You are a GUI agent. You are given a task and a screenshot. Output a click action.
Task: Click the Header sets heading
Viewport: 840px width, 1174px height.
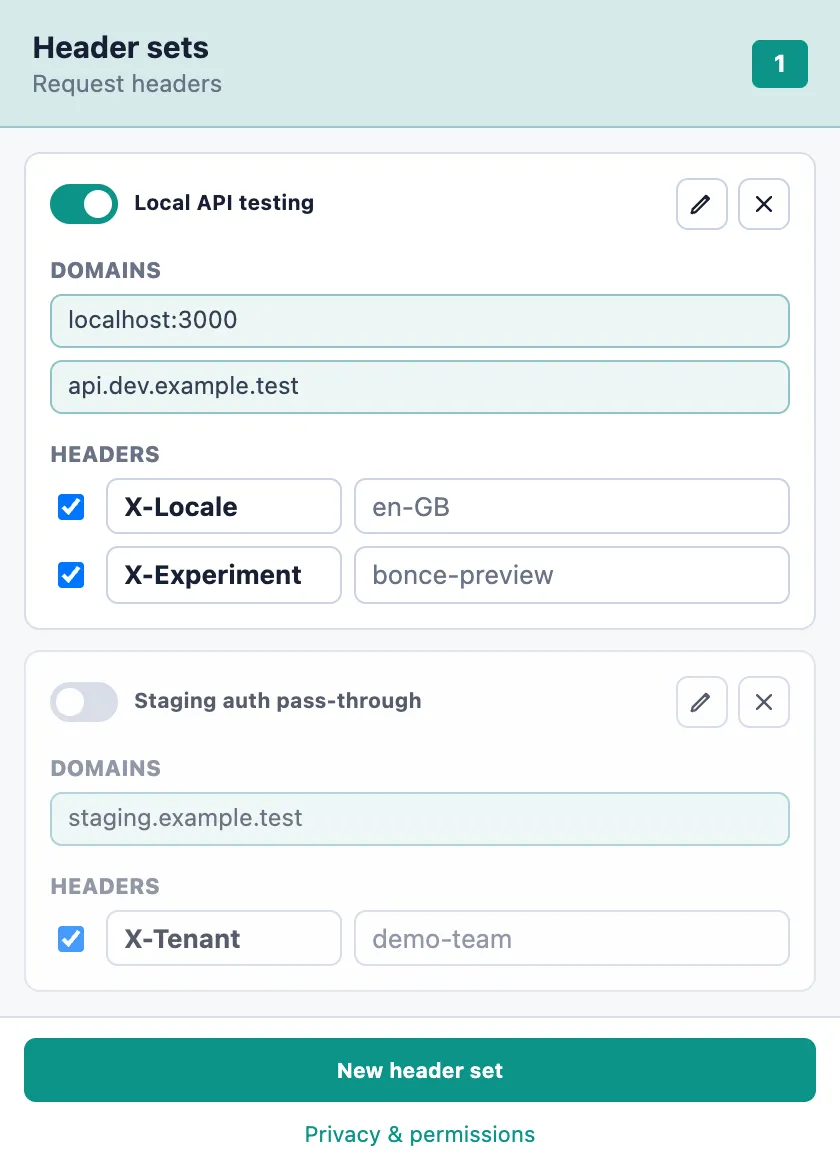point(121,48)
